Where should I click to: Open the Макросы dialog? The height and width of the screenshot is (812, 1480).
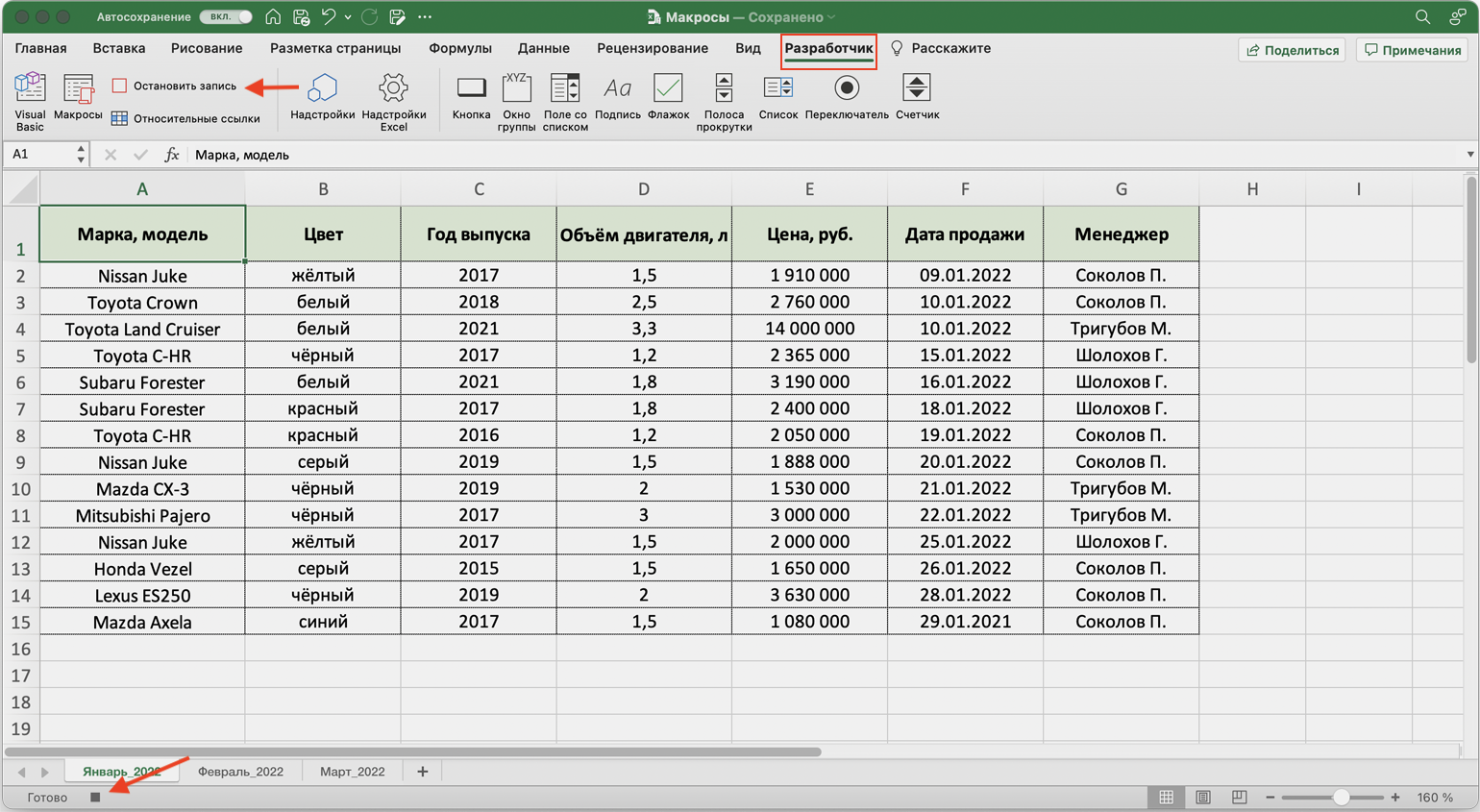coord(78,97)
